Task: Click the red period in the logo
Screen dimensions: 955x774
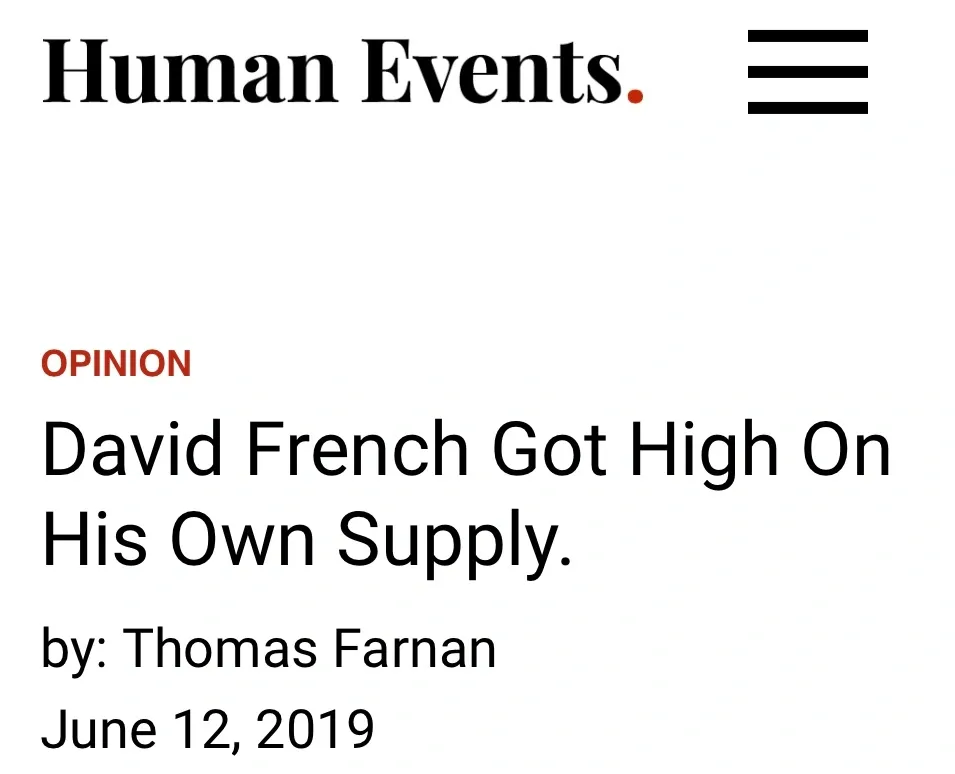Action: [x=634, y=96]
